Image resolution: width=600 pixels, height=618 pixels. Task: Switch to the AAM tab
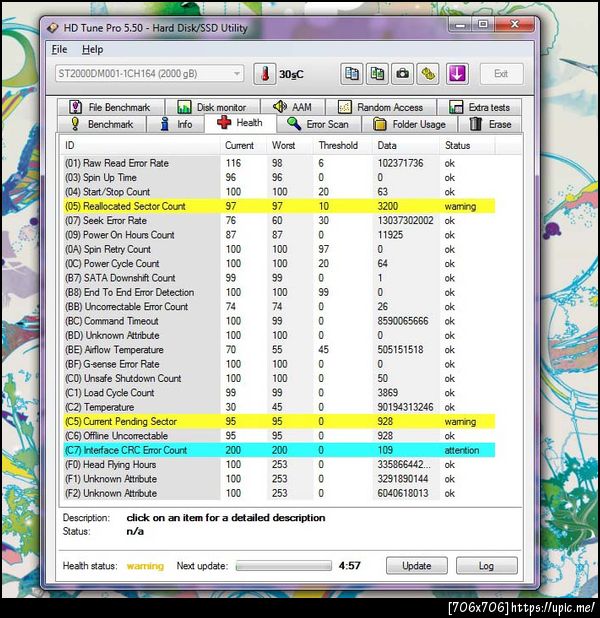(293, 107)
